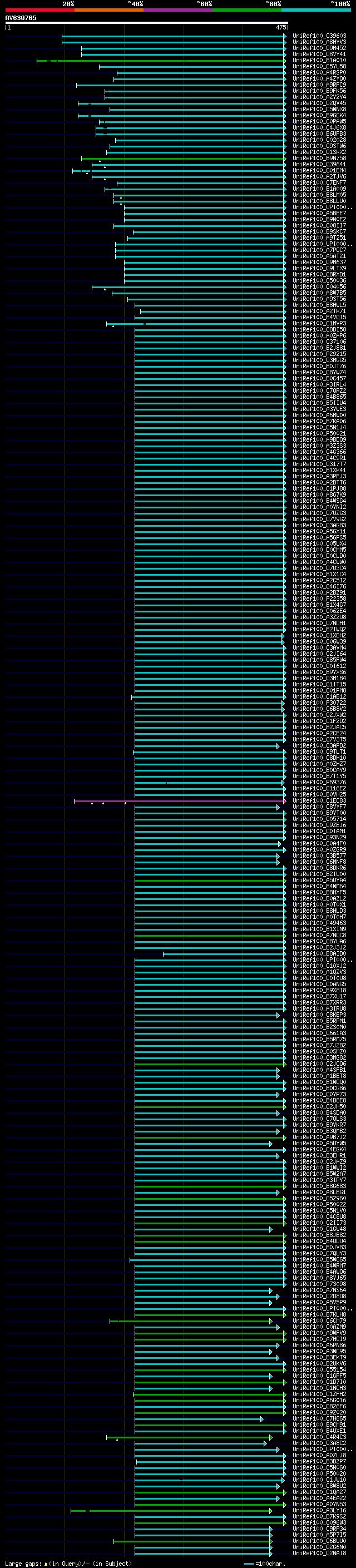Screen dimensions: 356x1568
Task: Select the UniRef100_A9RFC9 label
Action: [x=319, y=85]
